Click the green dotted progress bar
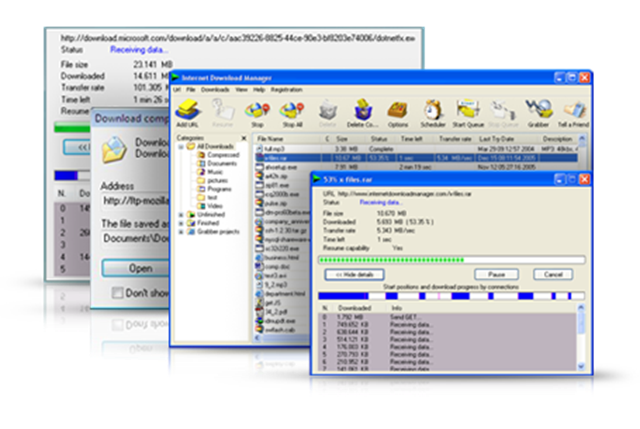Image resolution: width=640 pixels, height=429 pixels. tap(451, 260)
